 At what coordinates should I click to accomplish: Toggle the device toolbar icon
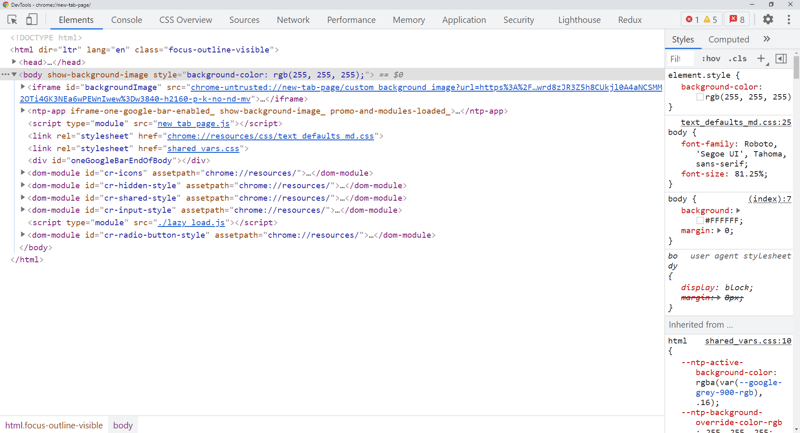[x=32, y=19]
